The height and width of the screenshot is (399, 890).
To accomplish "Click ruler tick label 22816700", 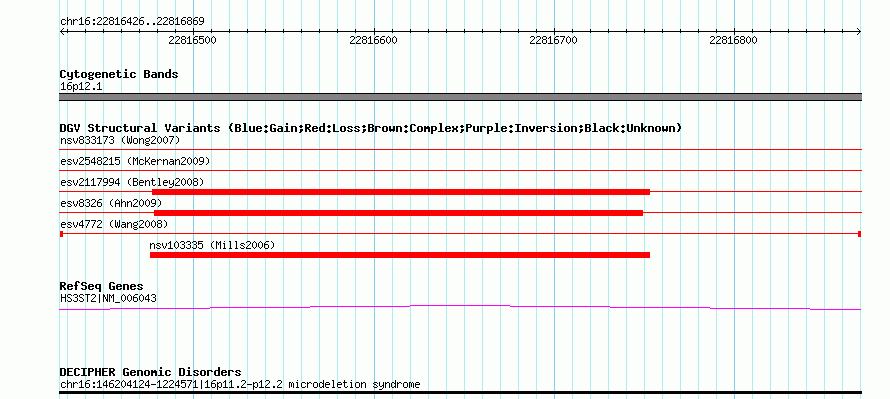I will click(553, 40).
